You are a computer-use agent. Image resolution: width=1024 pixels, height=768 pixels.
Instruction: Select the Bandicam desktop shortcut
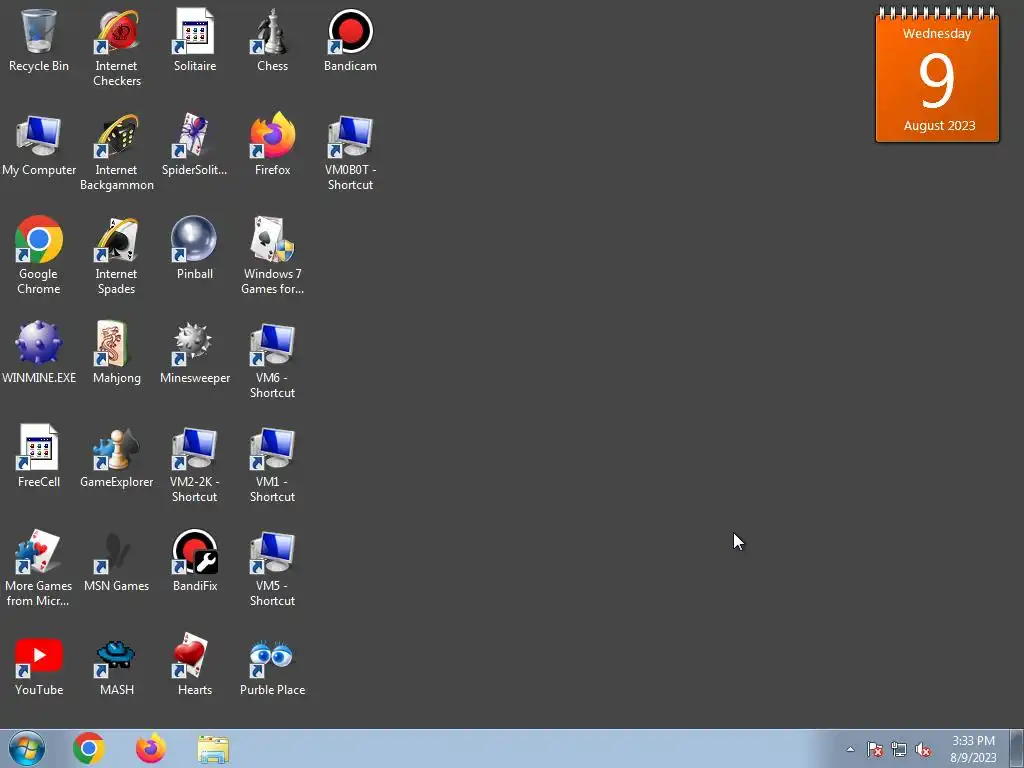pos(350,40)
